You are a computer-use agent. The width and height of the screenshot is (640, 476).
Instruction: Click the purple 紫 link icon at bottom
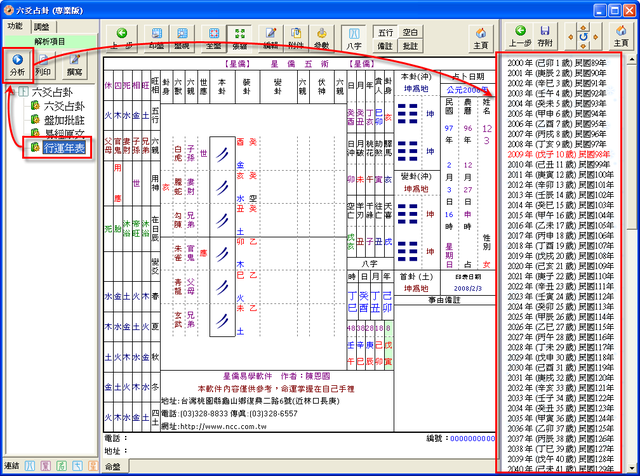click(x=45, y=466)
